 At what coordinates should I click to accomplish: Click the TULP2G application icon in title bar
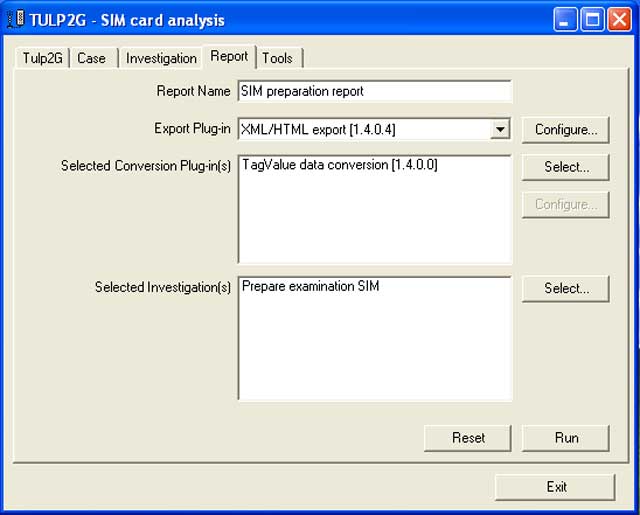pos(15,20)
